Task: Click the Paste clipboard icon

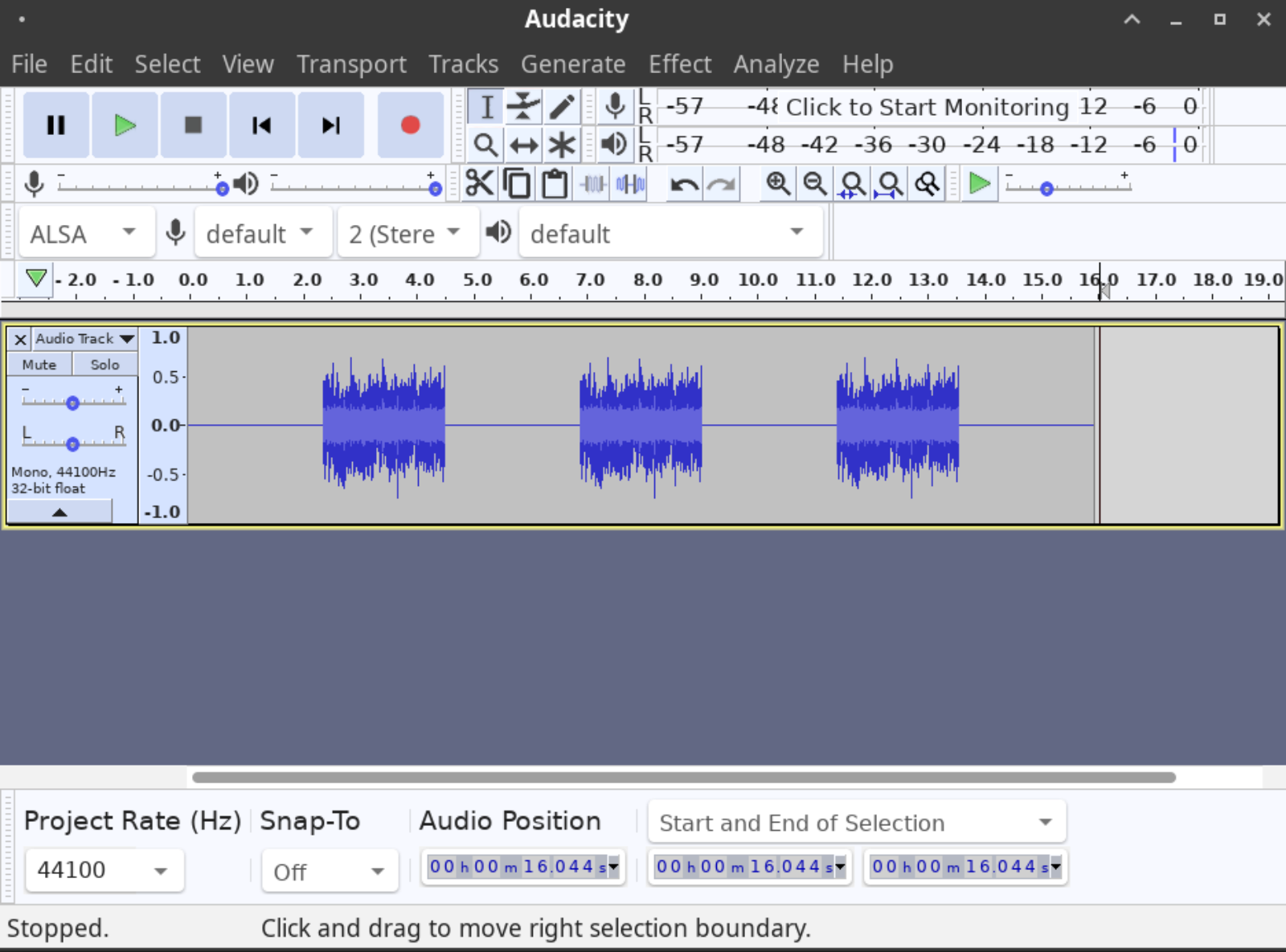Action: click(x=555, y=184)
